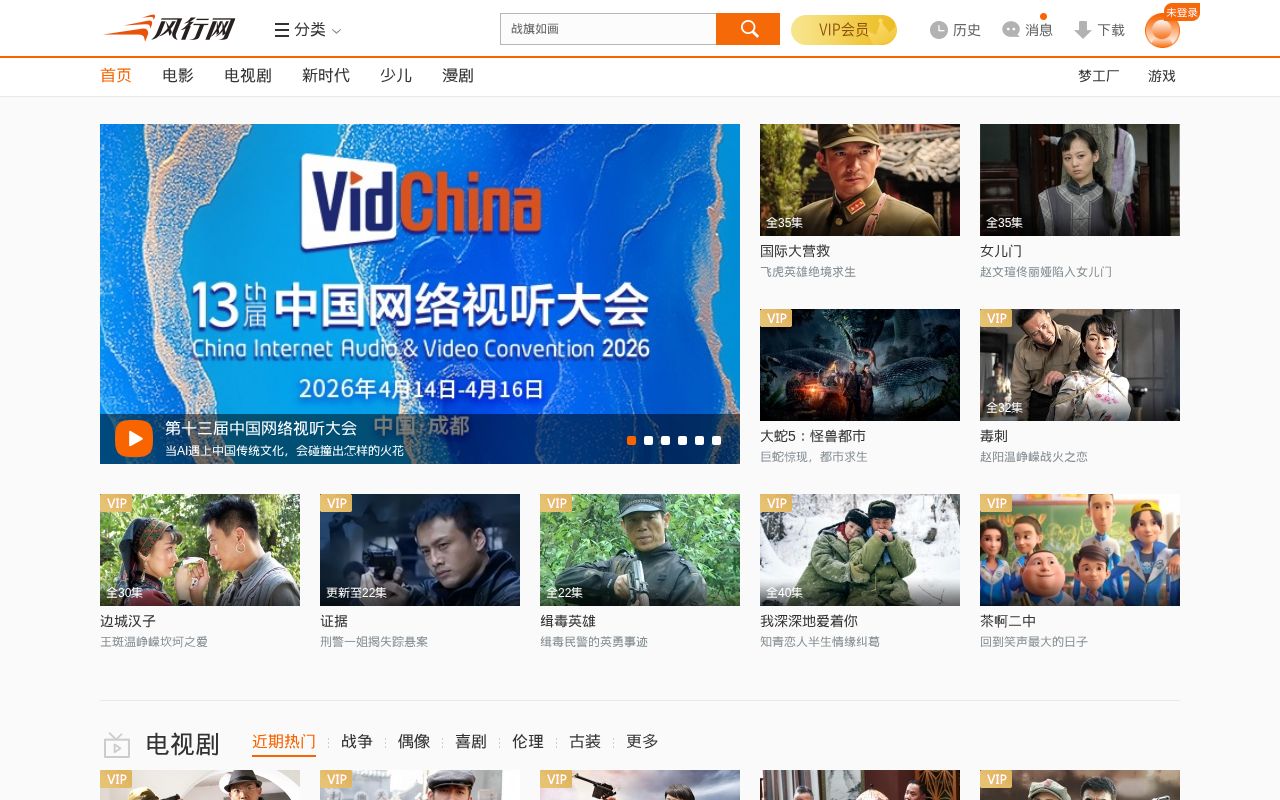Open the VIP会员 membership button
Image resolution: width=1280 pixels, height=800 pixels.
point(844,30)
